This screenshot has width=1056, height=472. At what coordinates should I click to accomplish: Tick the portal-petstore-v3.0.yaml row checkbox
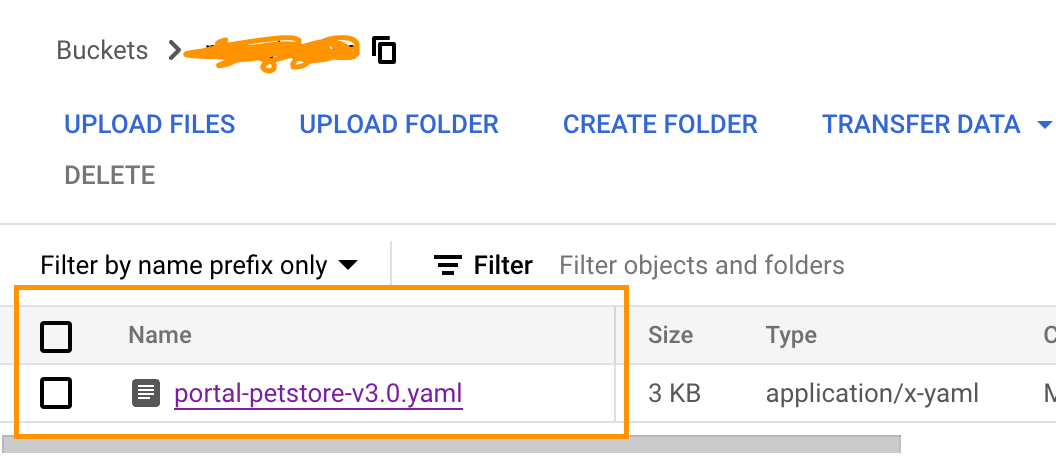click(56, 393)
